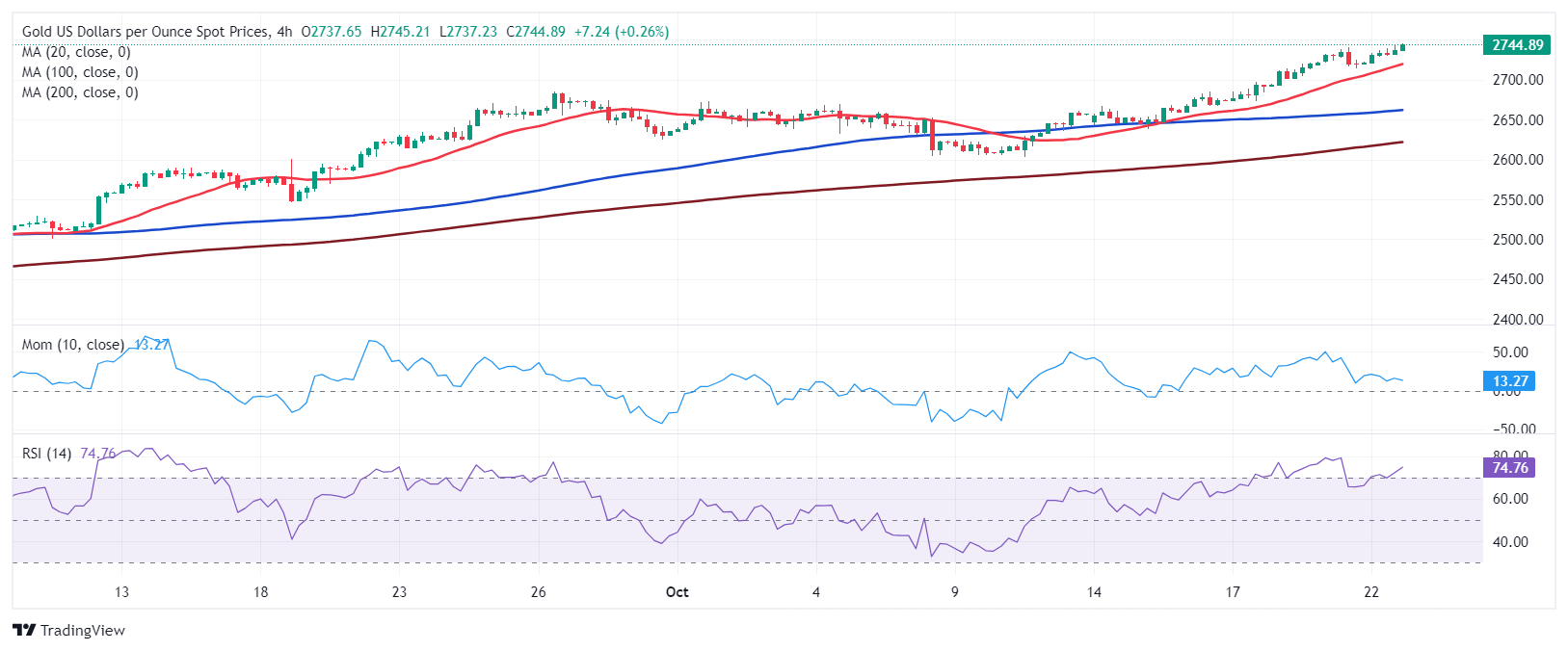Click the blue Momentum value tag 13.27
1568x651 pixels.
click(x=1510, y=381)
